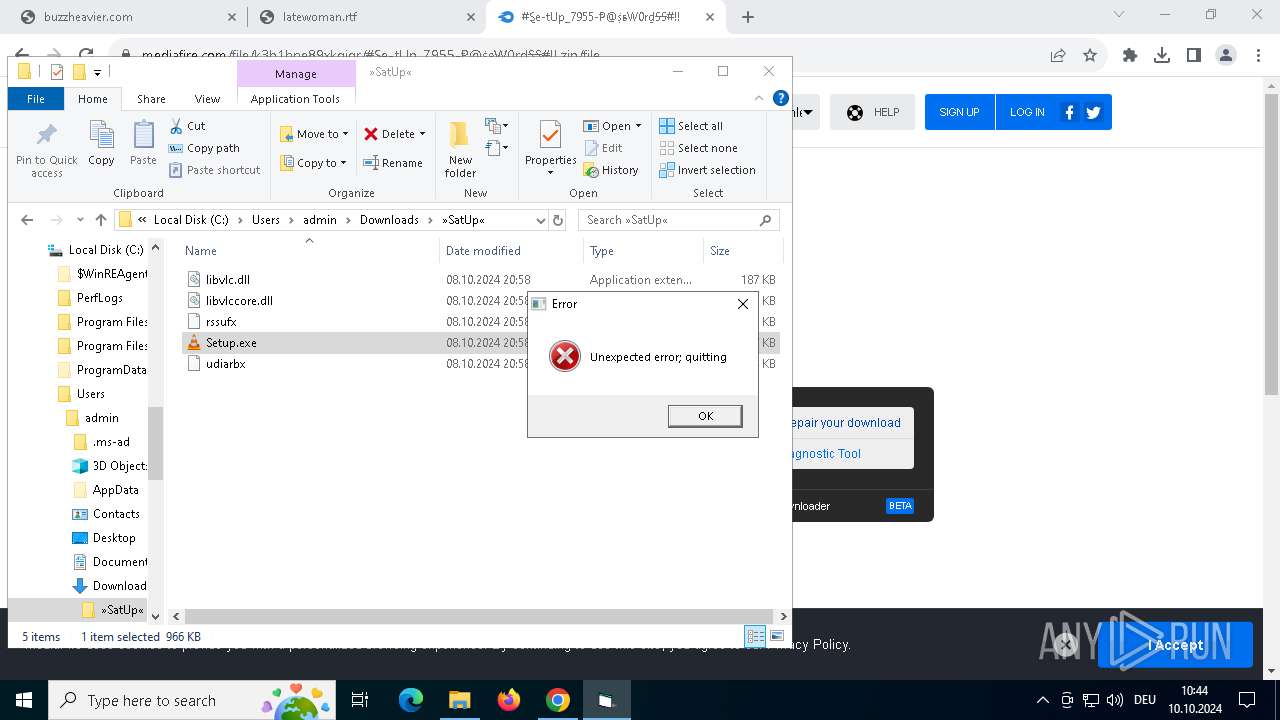Viewport: 1280px width, 720px height.
Task: Expand the Open dropdown arrow
Action: (x=638, y=126)
